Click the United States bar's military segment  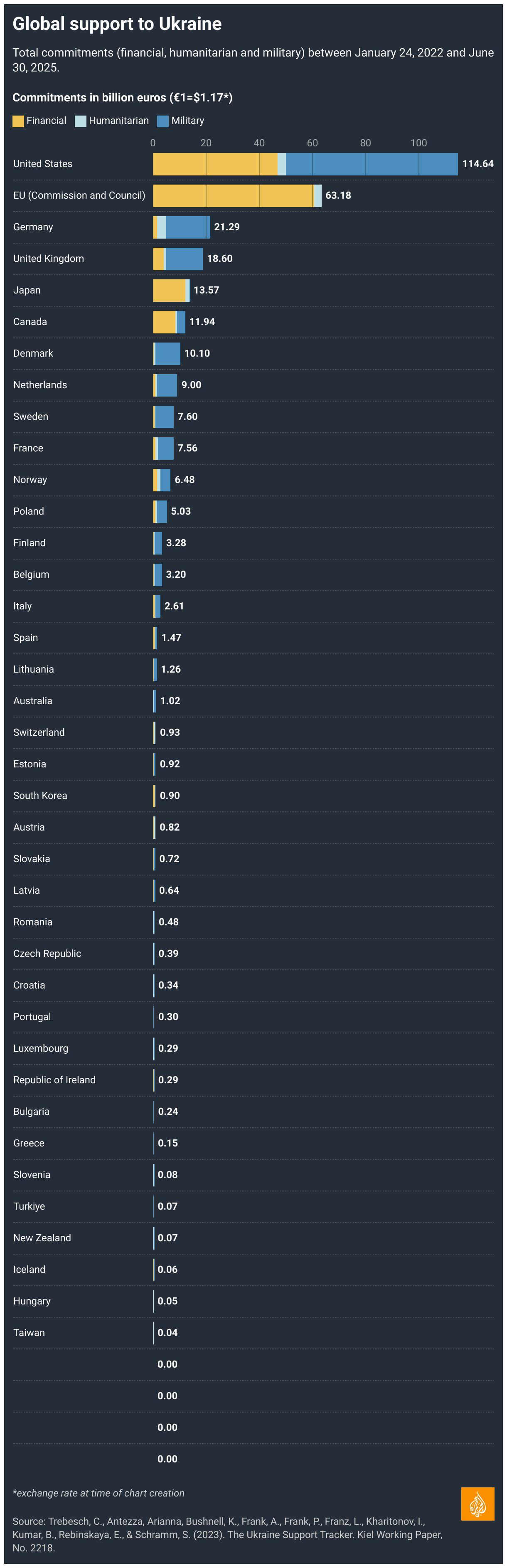coord(372,164)
